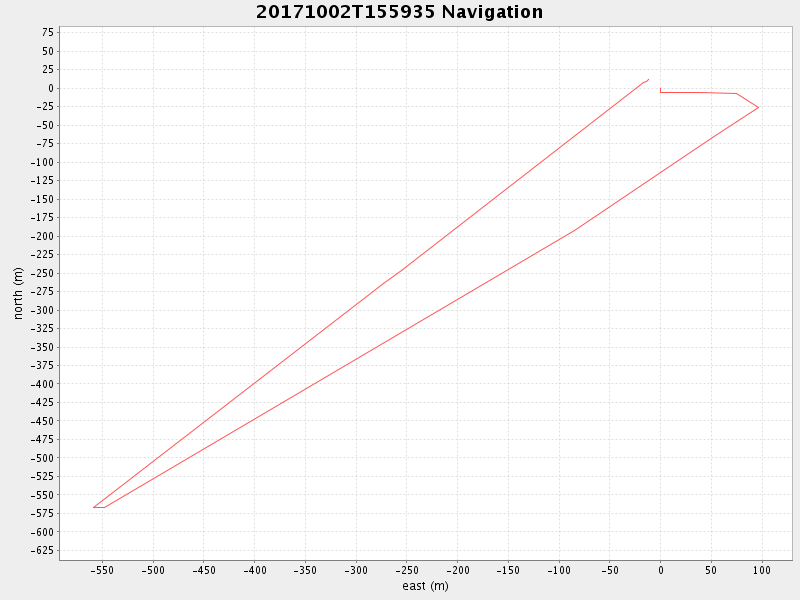
Task: Click the 0 tick on the north axis
Action: click(x=50, y=88)
